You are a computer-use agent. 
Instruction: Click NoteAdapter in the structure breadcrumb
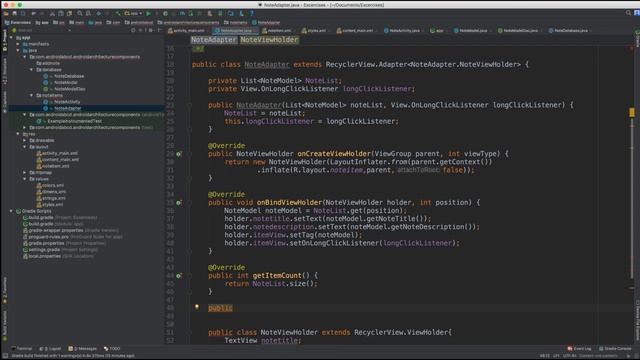pos(213,40)
